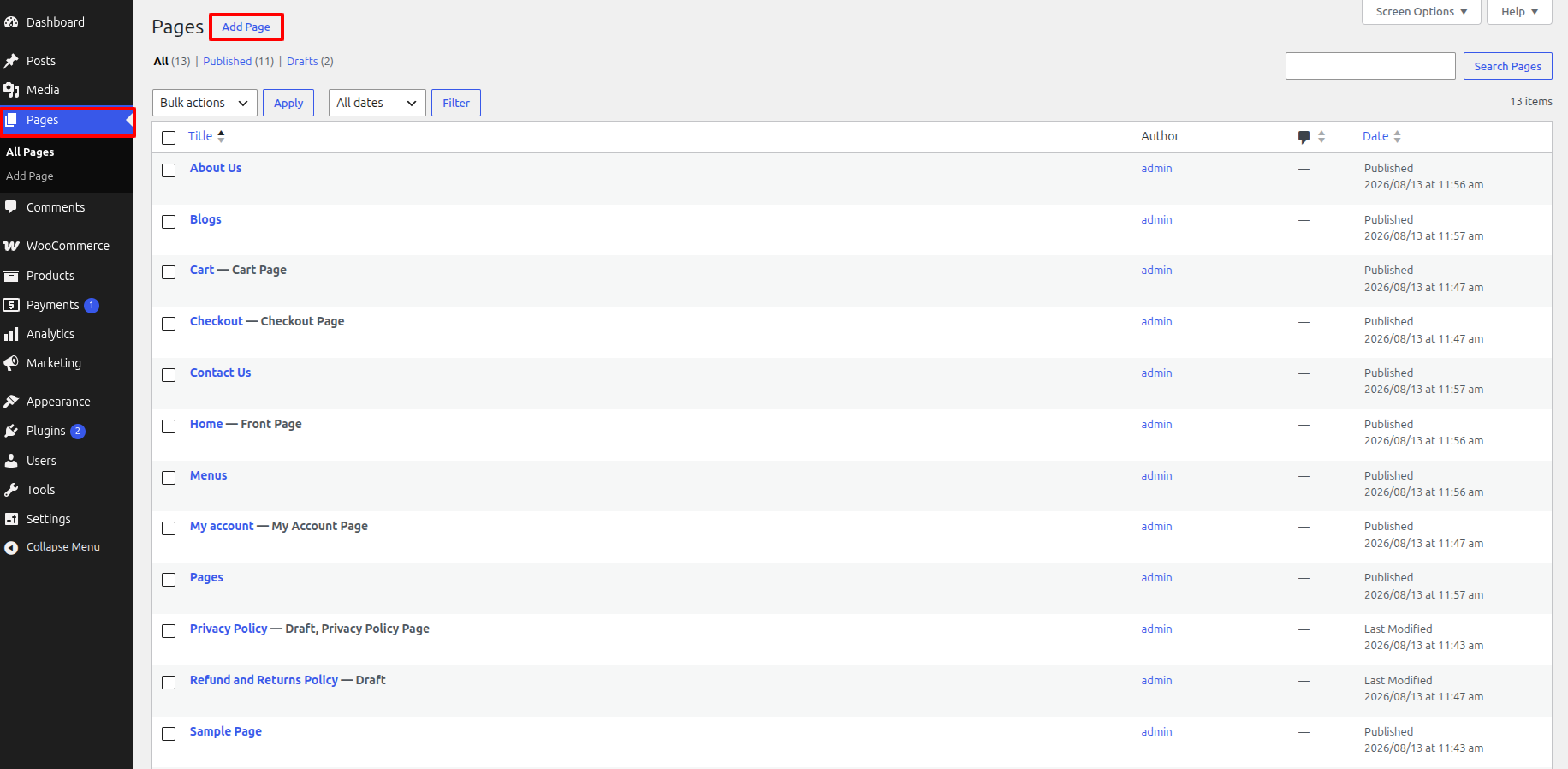This screenshot has width=1568, height=769.
Task: Click the Tools wrench icon
Action: [x=11, y=490]
